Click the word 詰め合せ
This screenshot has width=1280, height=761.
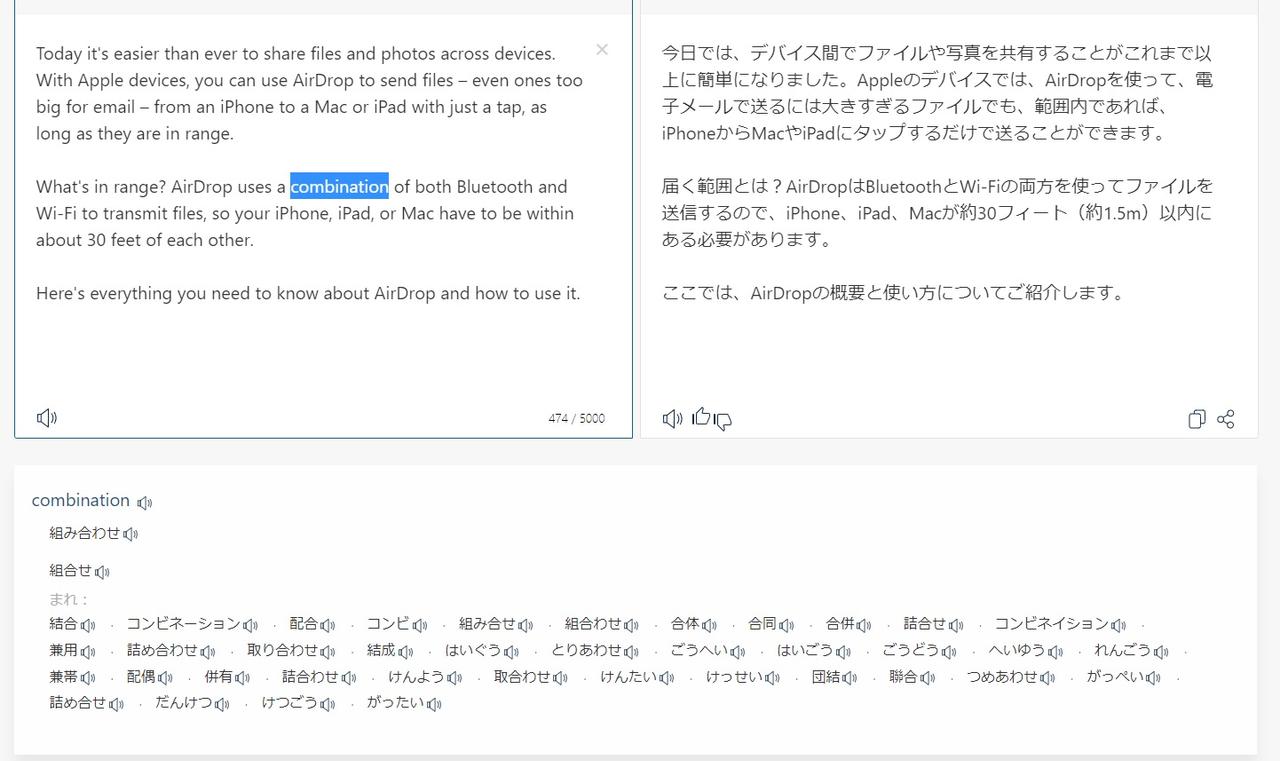[78, 702]
